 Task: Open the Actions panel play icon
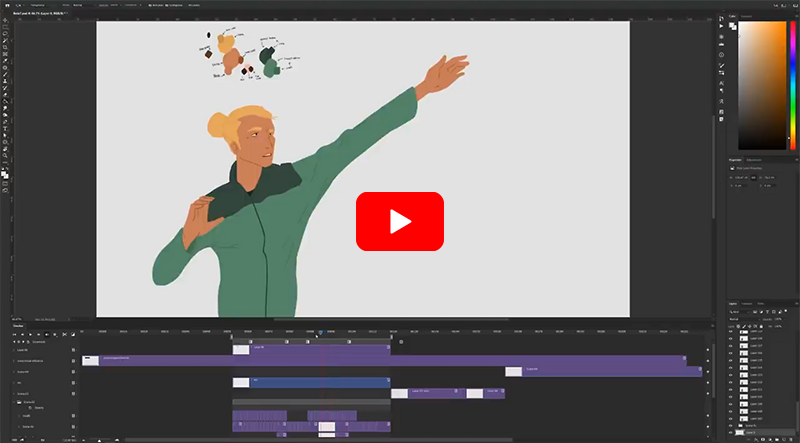pos(721,26)
